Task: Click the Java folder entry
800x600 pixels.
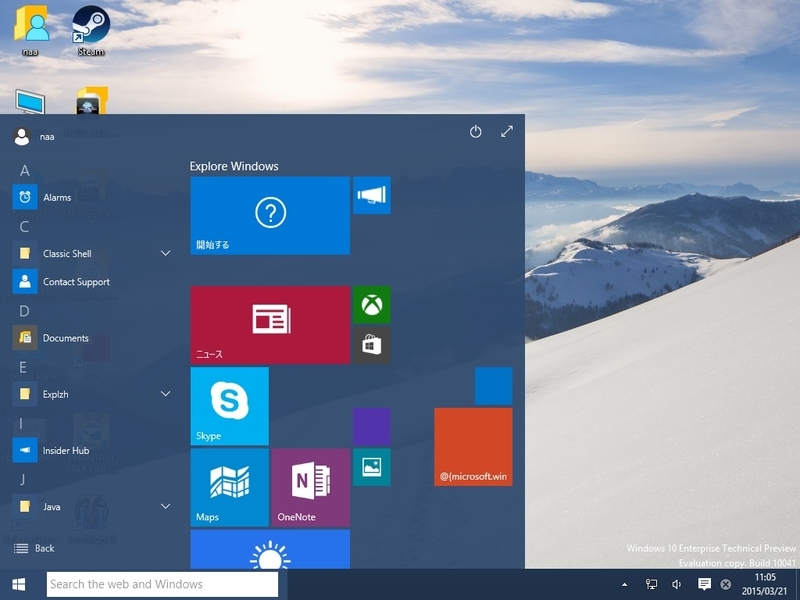Action: point(93,507)
